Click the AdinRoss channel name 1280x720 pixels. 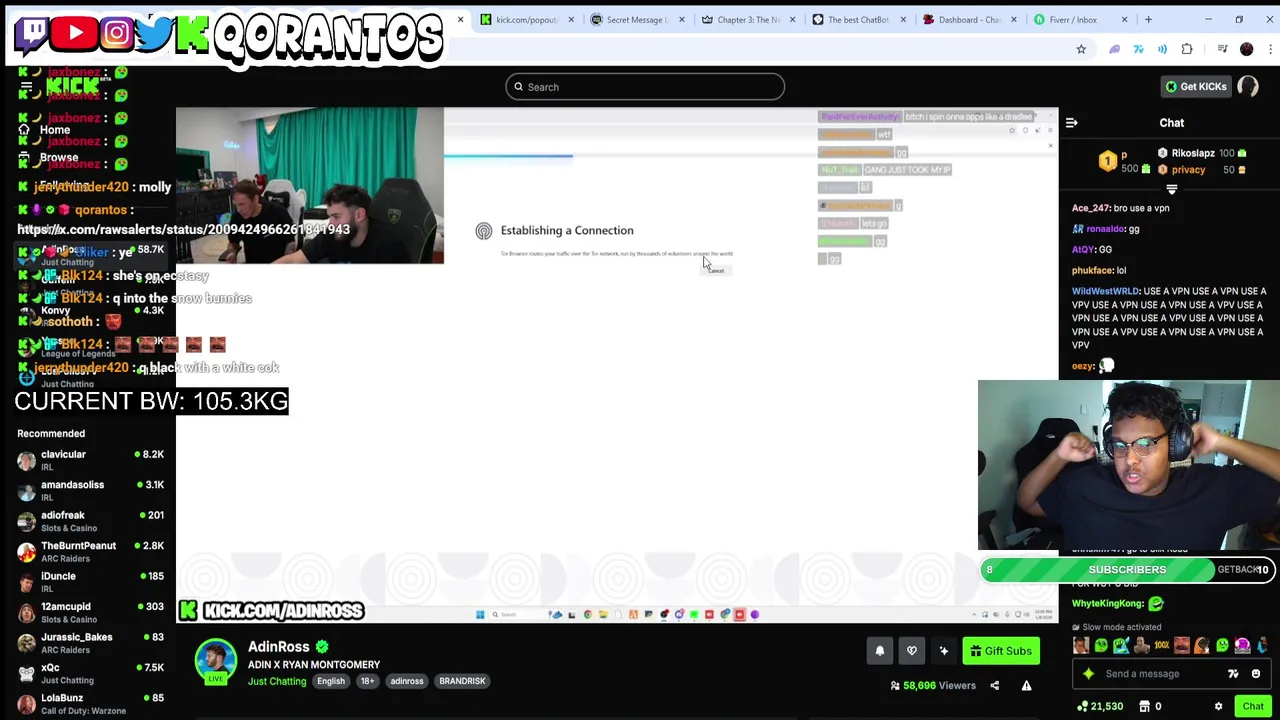[279, 647]
